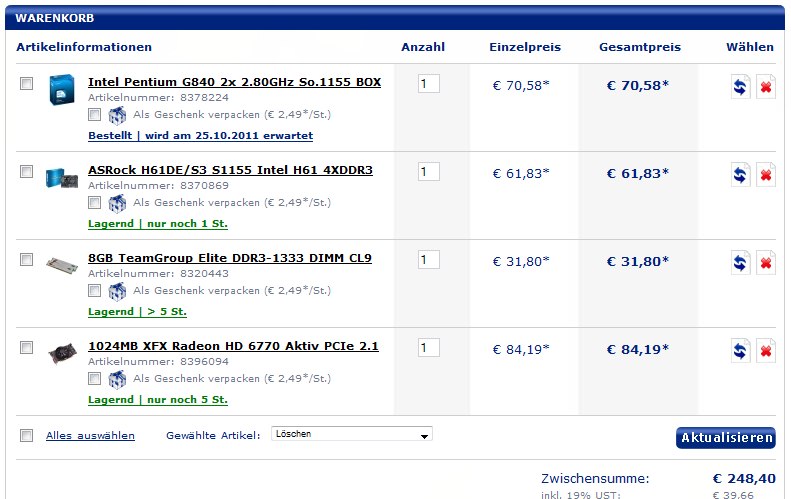Open ASRock H61DE/S3 S1155 product link
Viewport: 791px width, 499px height.
(x=231, y=170)
